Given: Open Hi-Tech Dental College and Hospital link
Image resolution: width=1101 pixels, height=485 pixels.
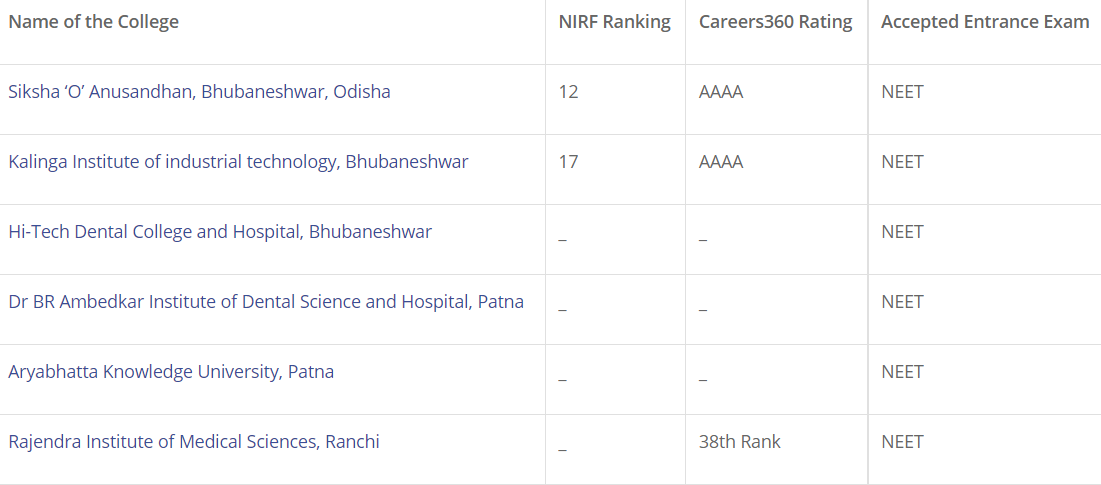Looking at the screenshot, I should coord(220,232).
